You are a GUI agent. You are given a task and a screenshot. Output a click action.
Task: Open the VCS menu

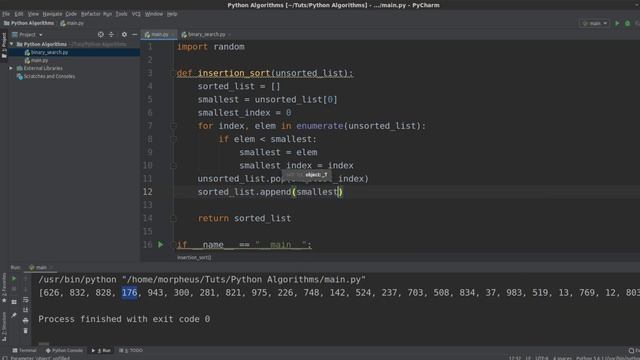coord(136,14)
